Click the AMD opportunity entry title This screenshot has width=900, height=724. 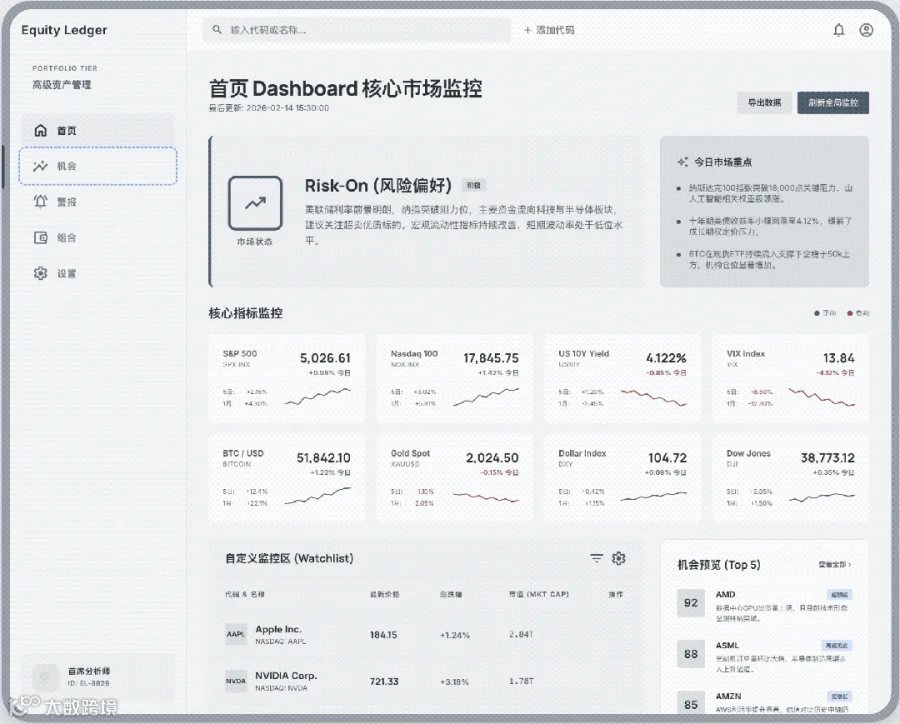(x=726, y=594)
